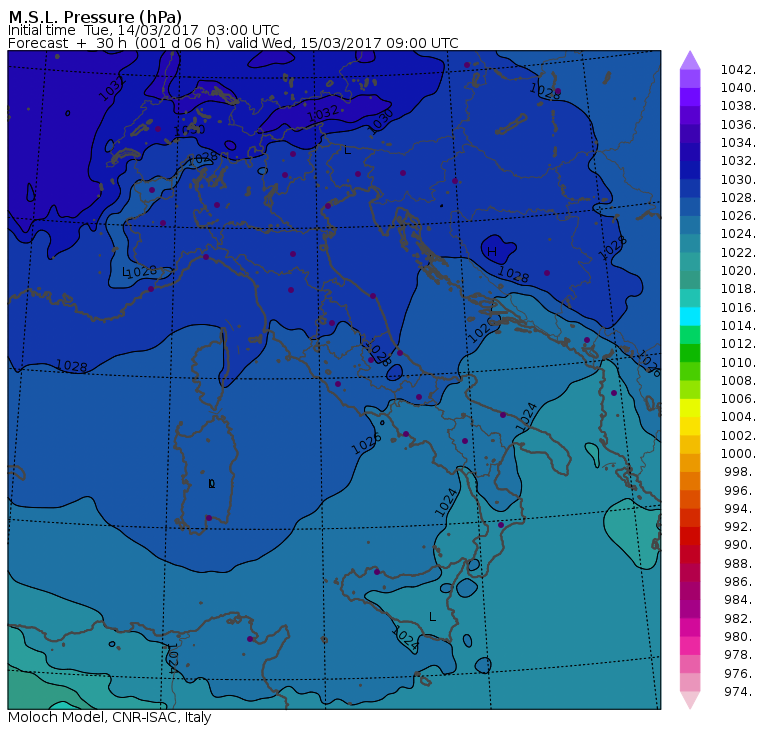Screen dimensions: 760x731
Task: Select yellow legend swatch between 1004 and 1006
Action: pyautogui.click(x=690, y=408)
